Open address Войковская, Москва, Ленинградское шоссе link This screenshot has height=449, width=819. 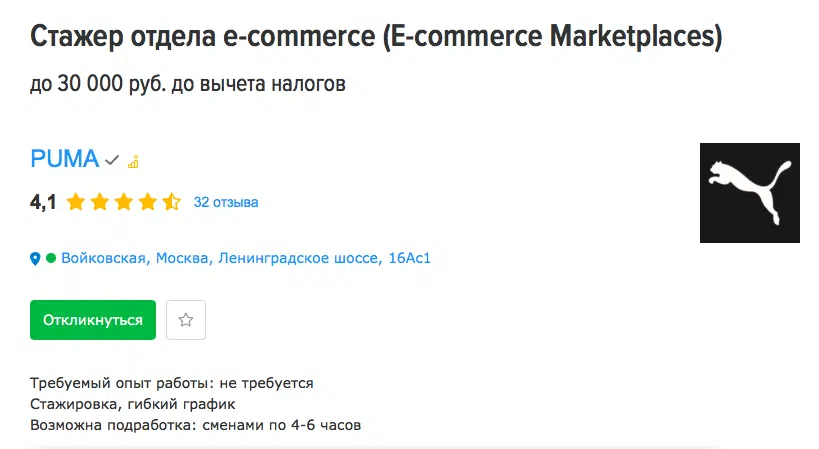tap(245, 258)
